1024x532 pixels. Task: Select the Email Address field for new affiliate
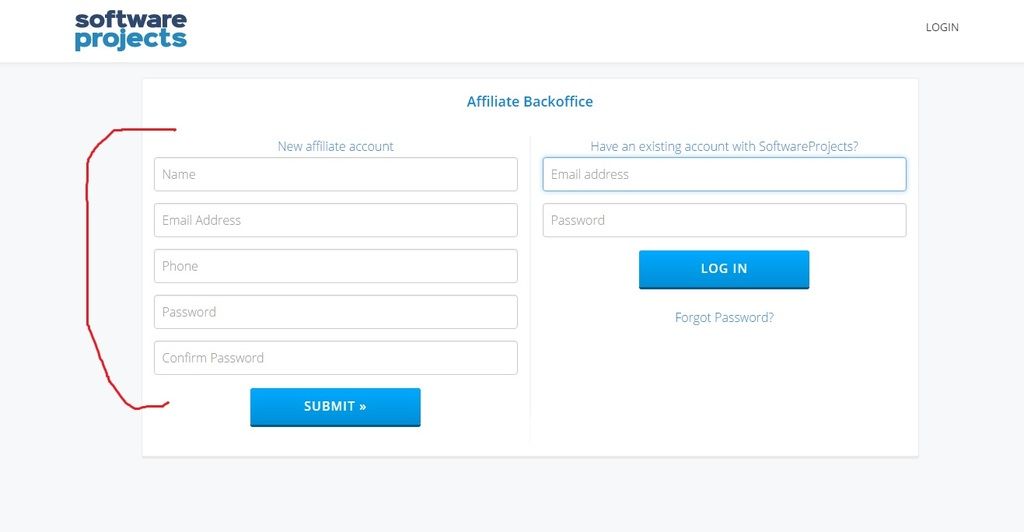(336, 220)
